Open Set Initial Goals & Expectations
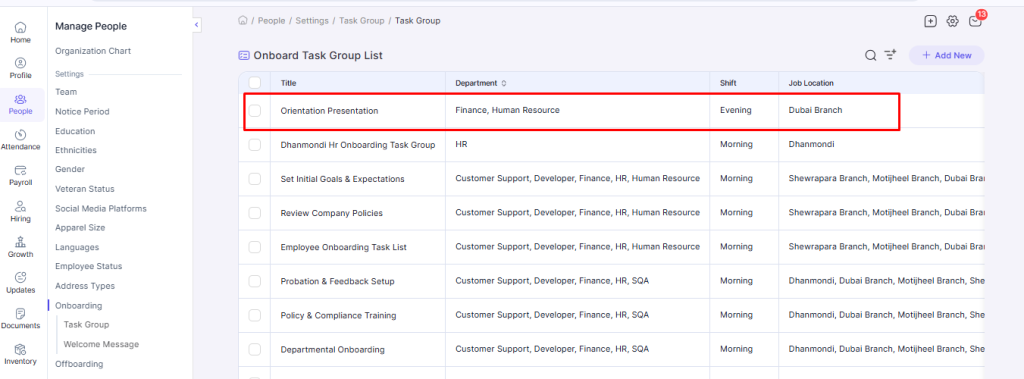1024x379 pixels. coord(342,178)
